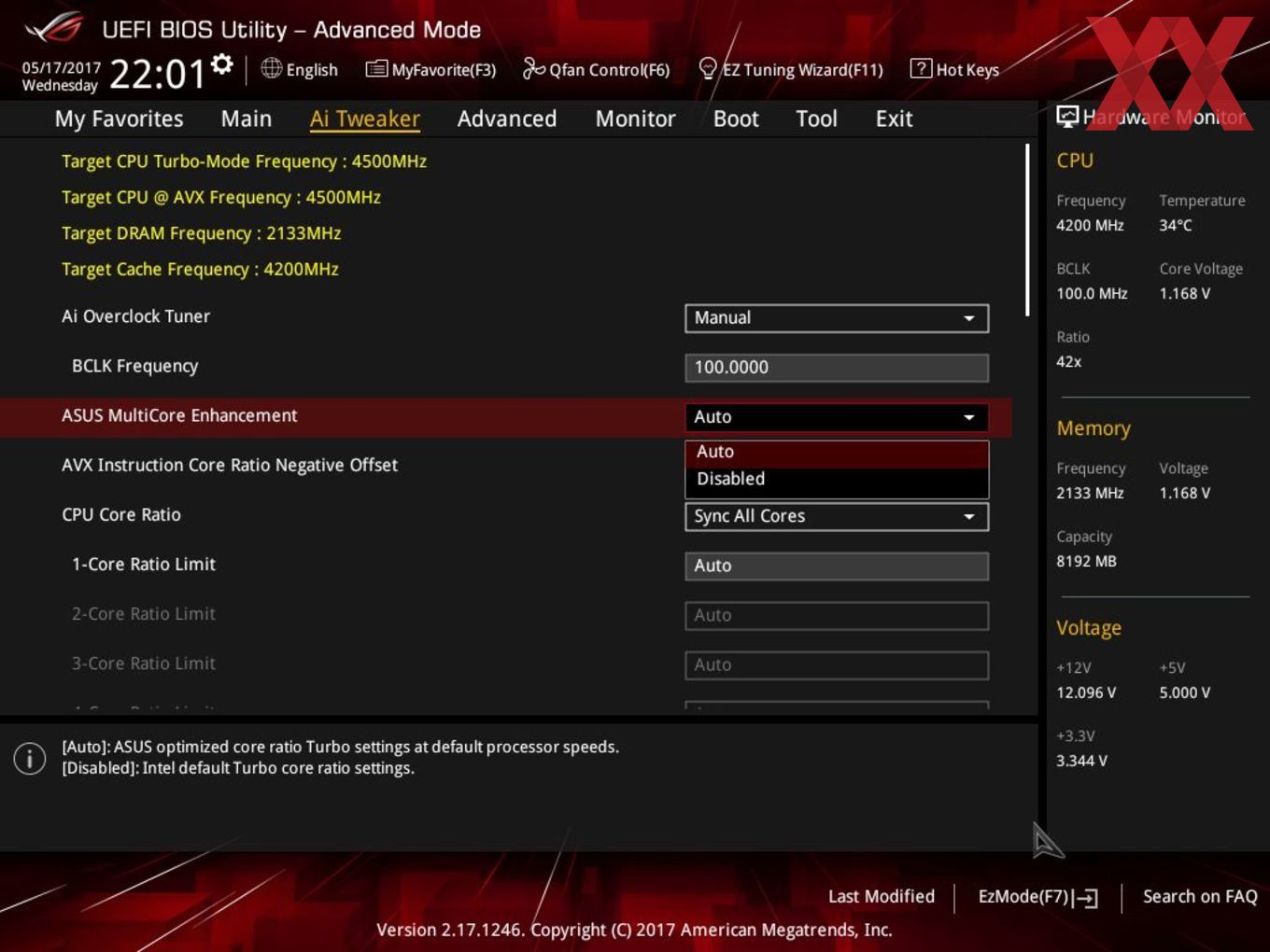Open the English language selector
Image resolution: width=1270 pixels, height=952 pixels.
point(300,69)
